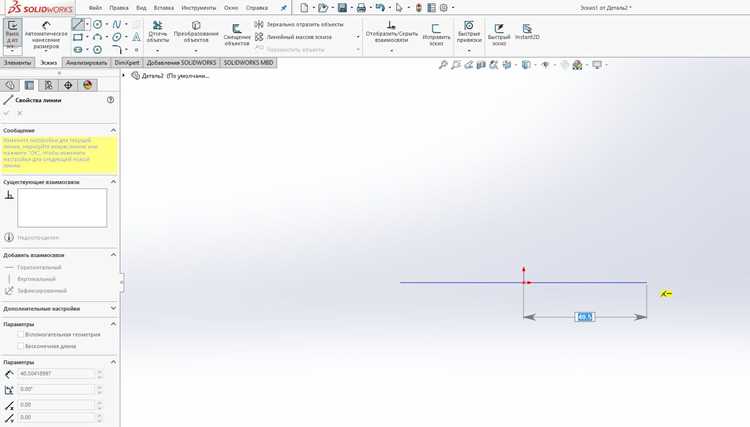The image size is (750, 427).
Task: Open the DisplayManager tab
Action: point(87,85)
